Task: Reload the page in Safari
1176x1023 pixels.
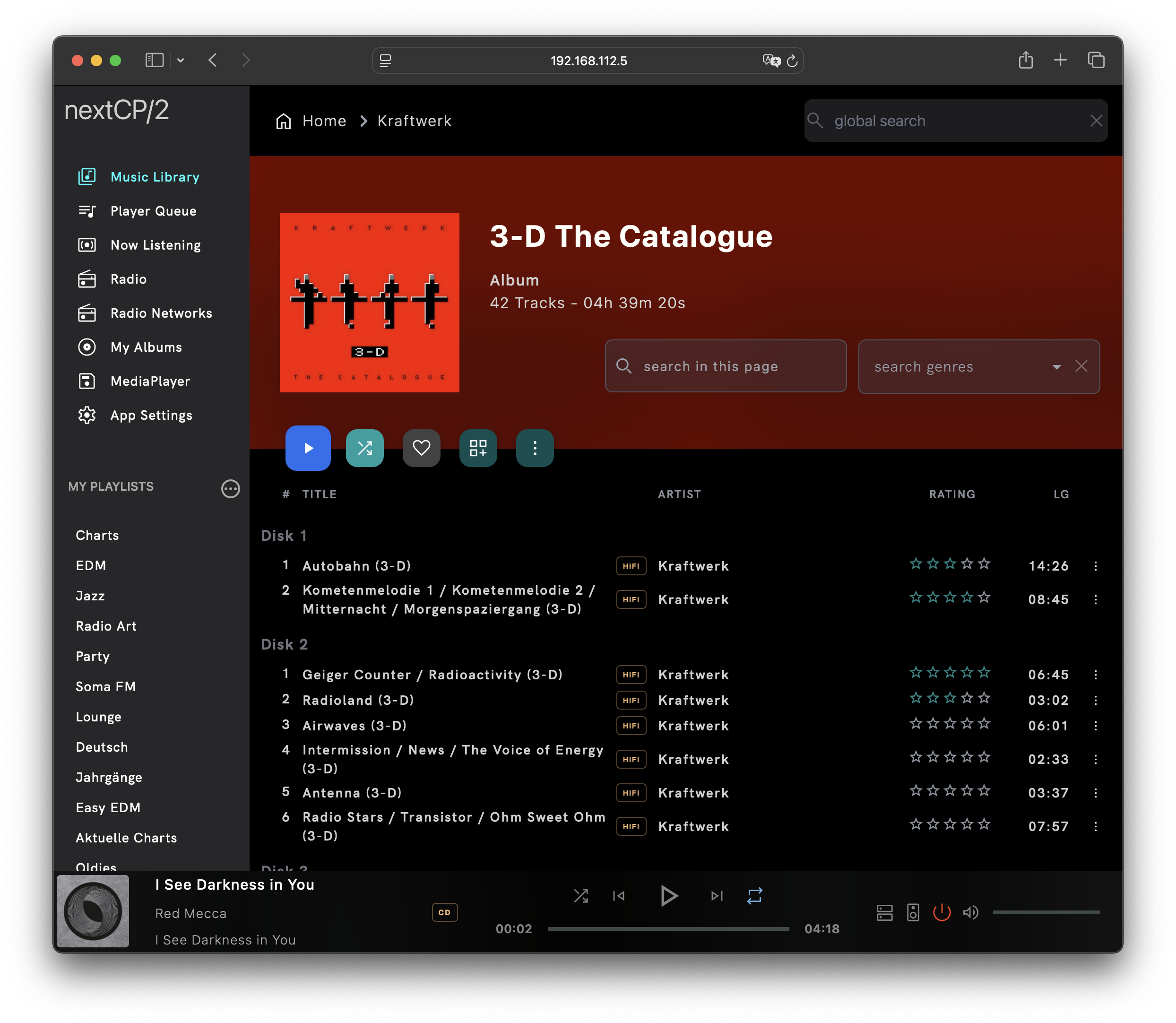Action: click(x=792, y=61)
